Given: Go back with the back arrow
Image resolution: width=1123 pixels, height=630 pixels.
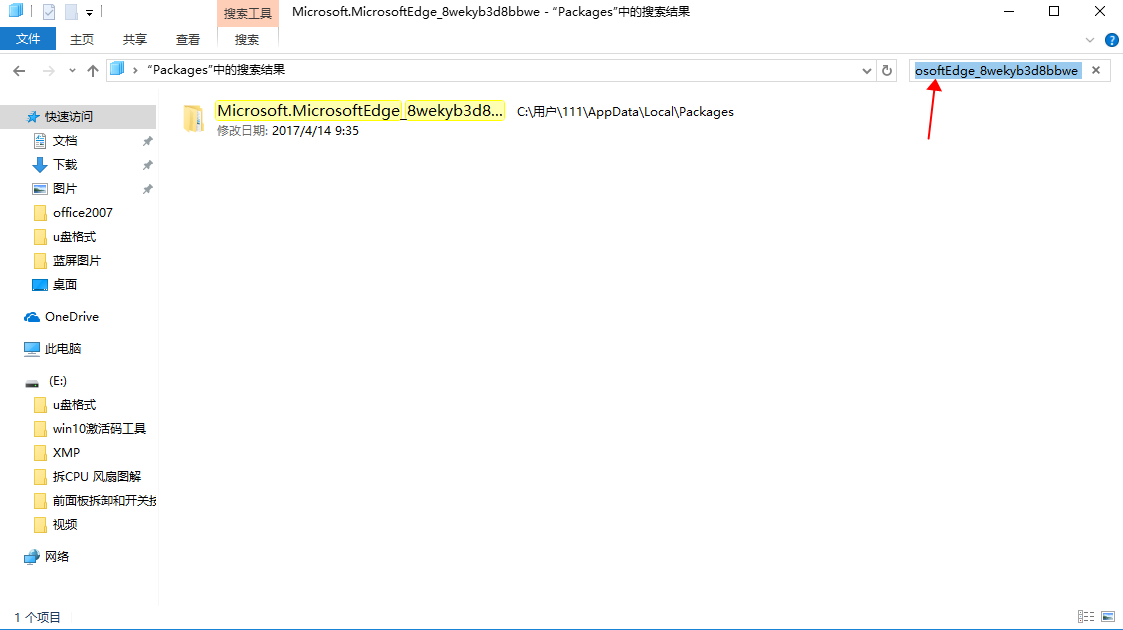Looking at the screenshot, I should coord(19,70).
